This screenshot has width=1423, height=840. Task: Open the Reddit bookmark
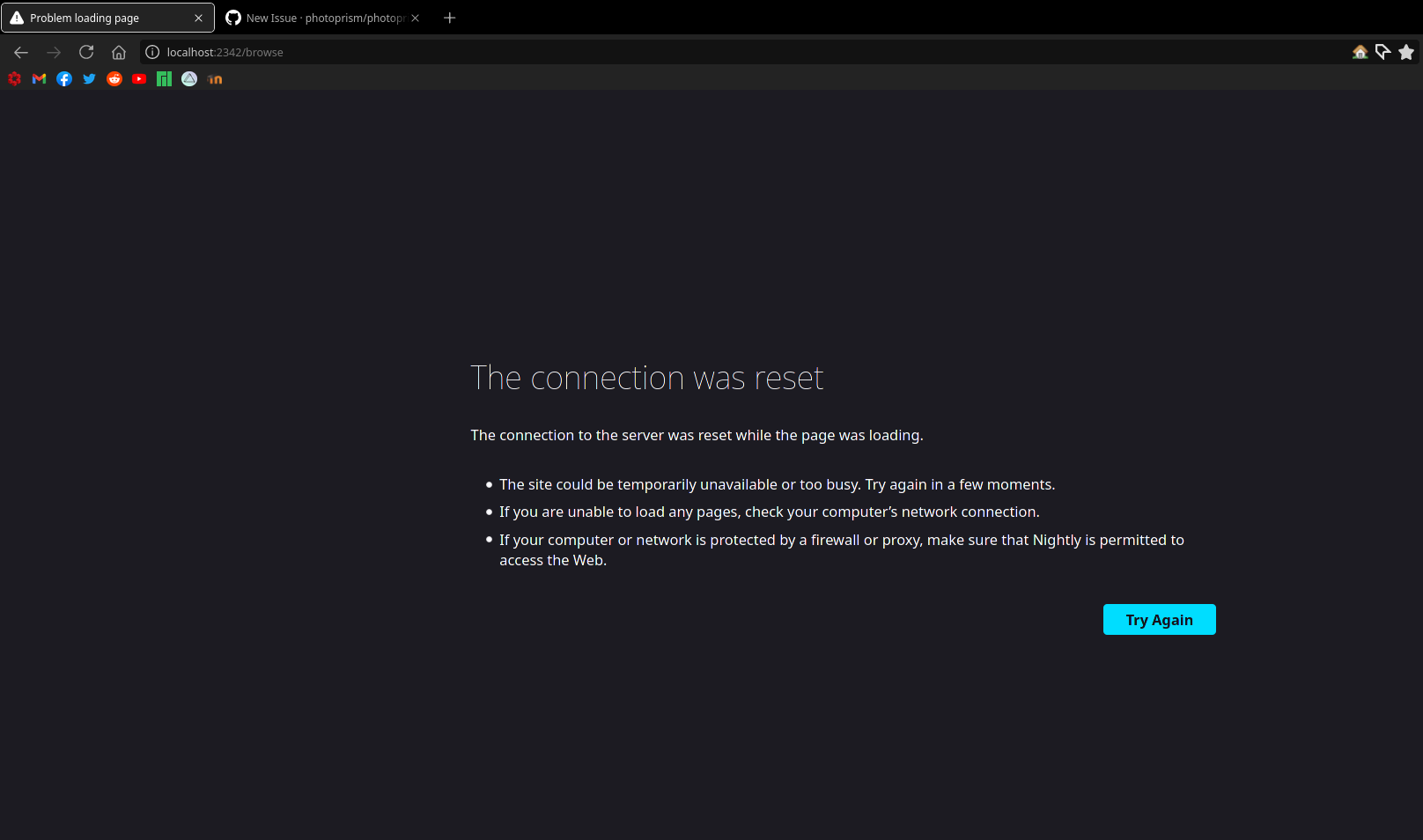[x=114, y=78]
